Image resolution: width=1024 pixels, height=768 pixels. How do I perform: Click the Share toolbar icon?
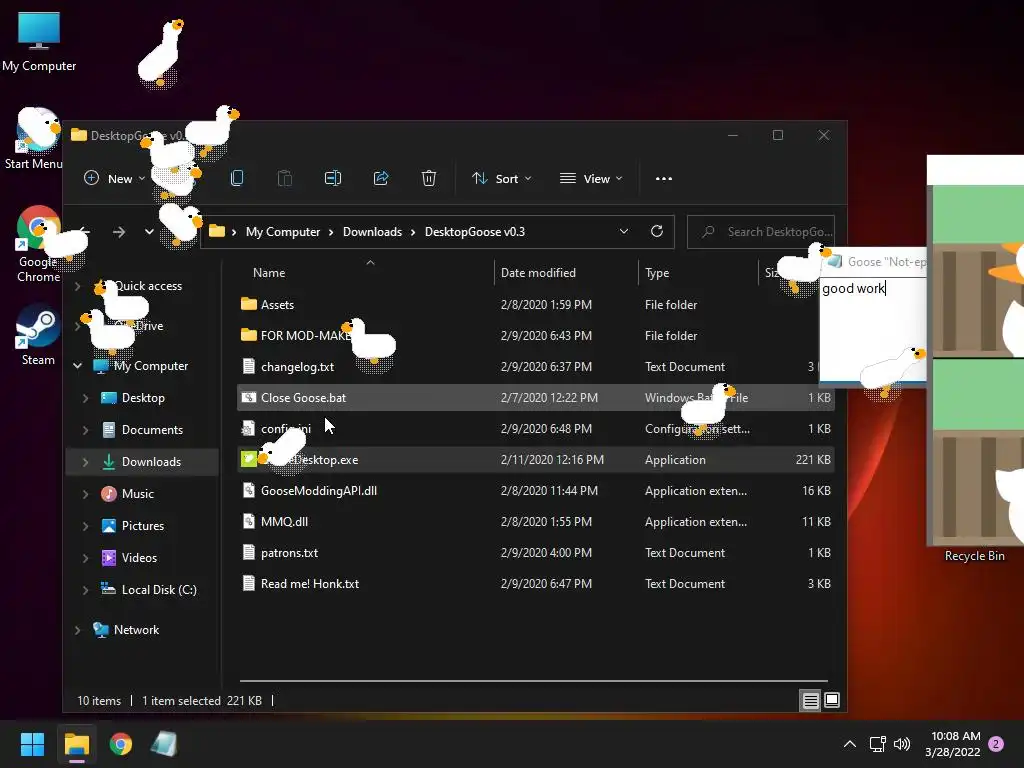tap(381, 178)
